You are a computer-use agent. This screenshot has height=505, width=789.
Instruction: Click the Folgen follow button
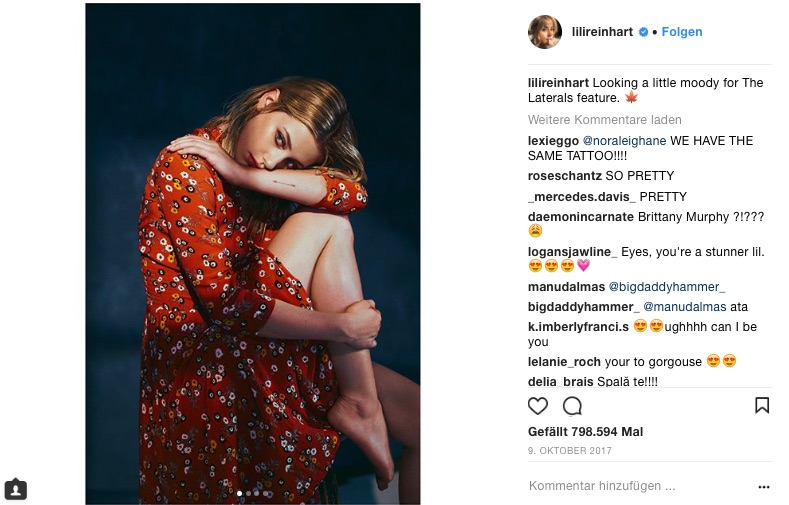(682, 32)
